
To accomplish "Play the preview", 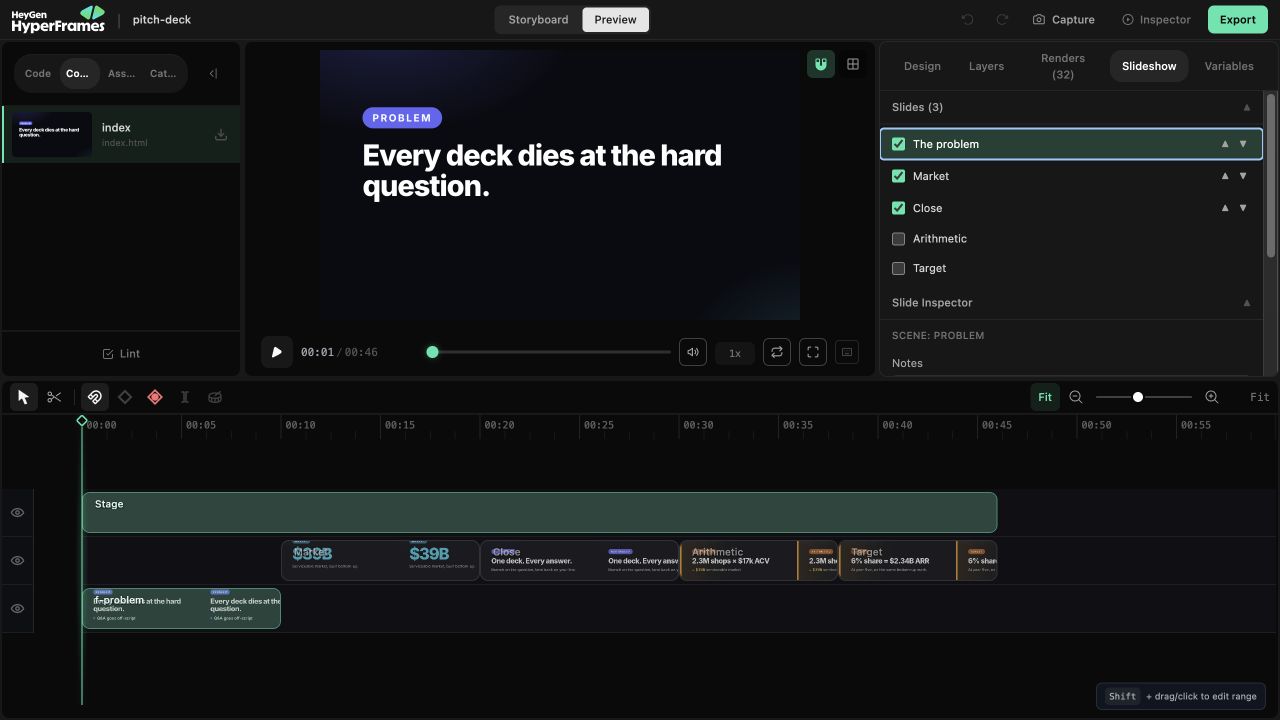I will 277,352.
